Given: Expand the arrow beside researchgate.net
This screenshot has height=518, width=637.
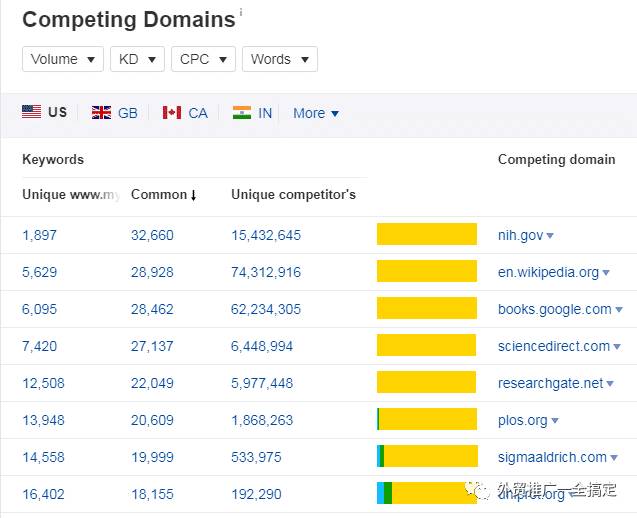Looking at the screenshot, I should [x=610, y=384].
